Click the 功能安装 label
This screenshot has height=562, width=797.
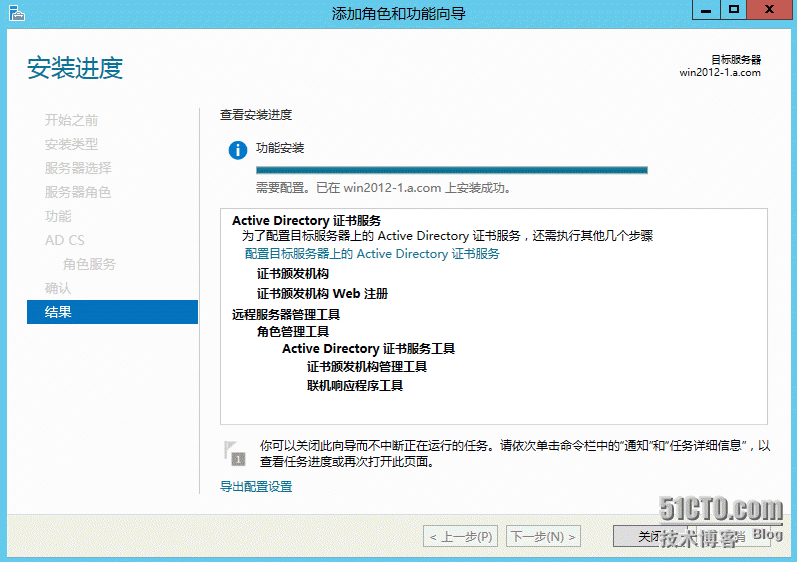coord(280,148)
